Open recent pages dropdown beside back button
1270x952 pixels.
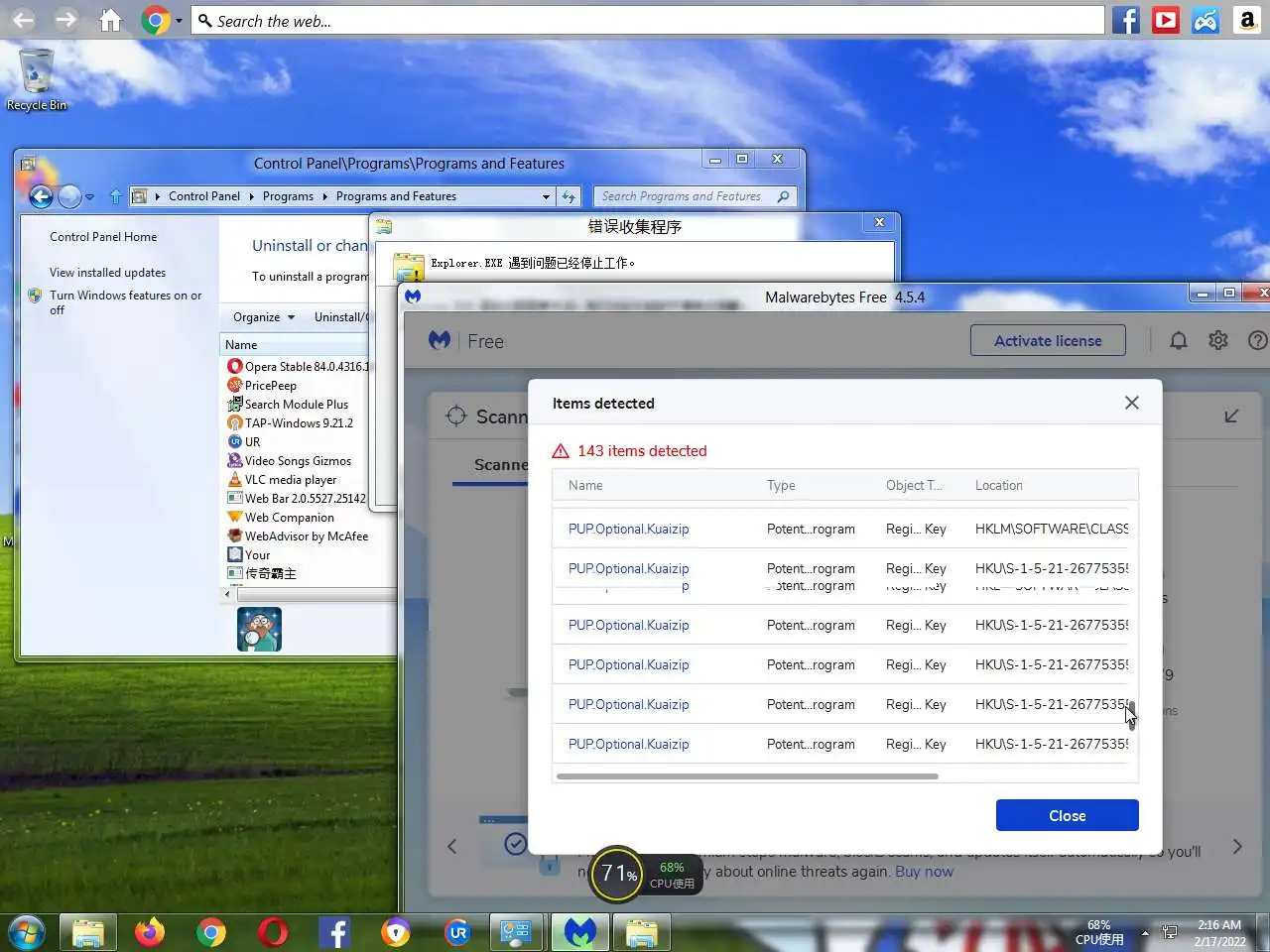(89, 196)
